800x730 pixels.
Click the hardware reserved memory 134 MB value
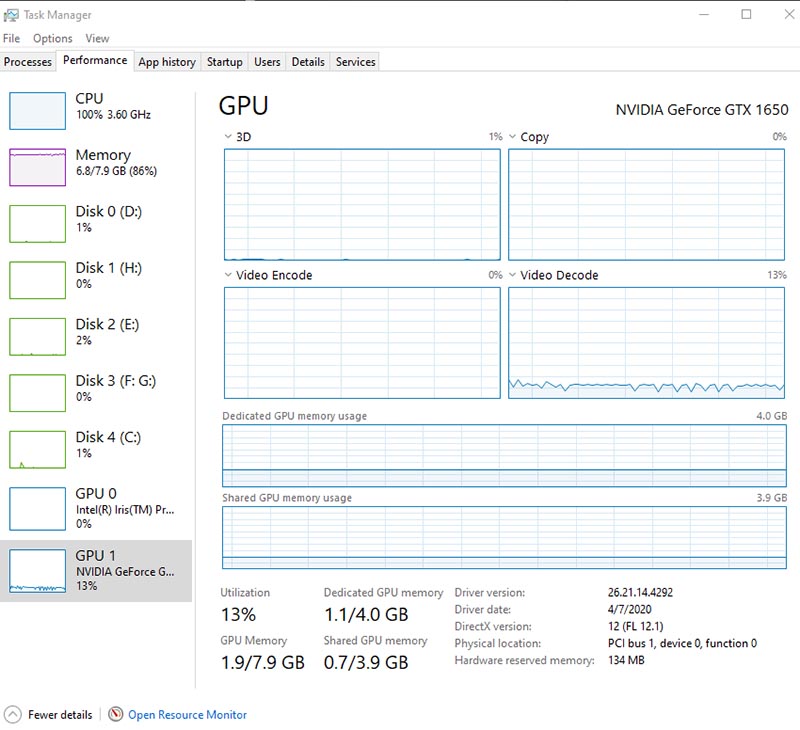pos(626,660)
